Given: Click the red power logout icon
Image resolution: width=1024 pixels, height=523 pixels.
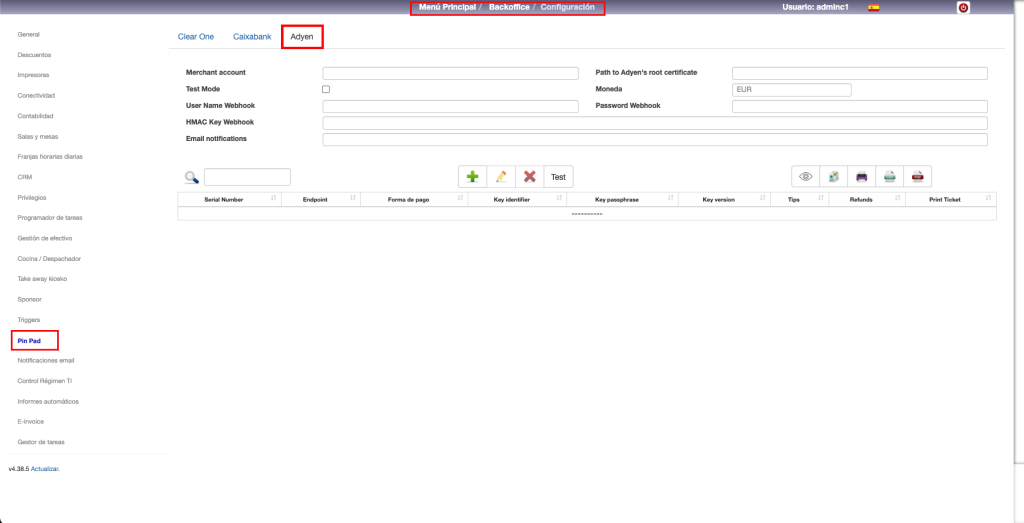Looking at the screenshot, I should [x=963, y=7].
